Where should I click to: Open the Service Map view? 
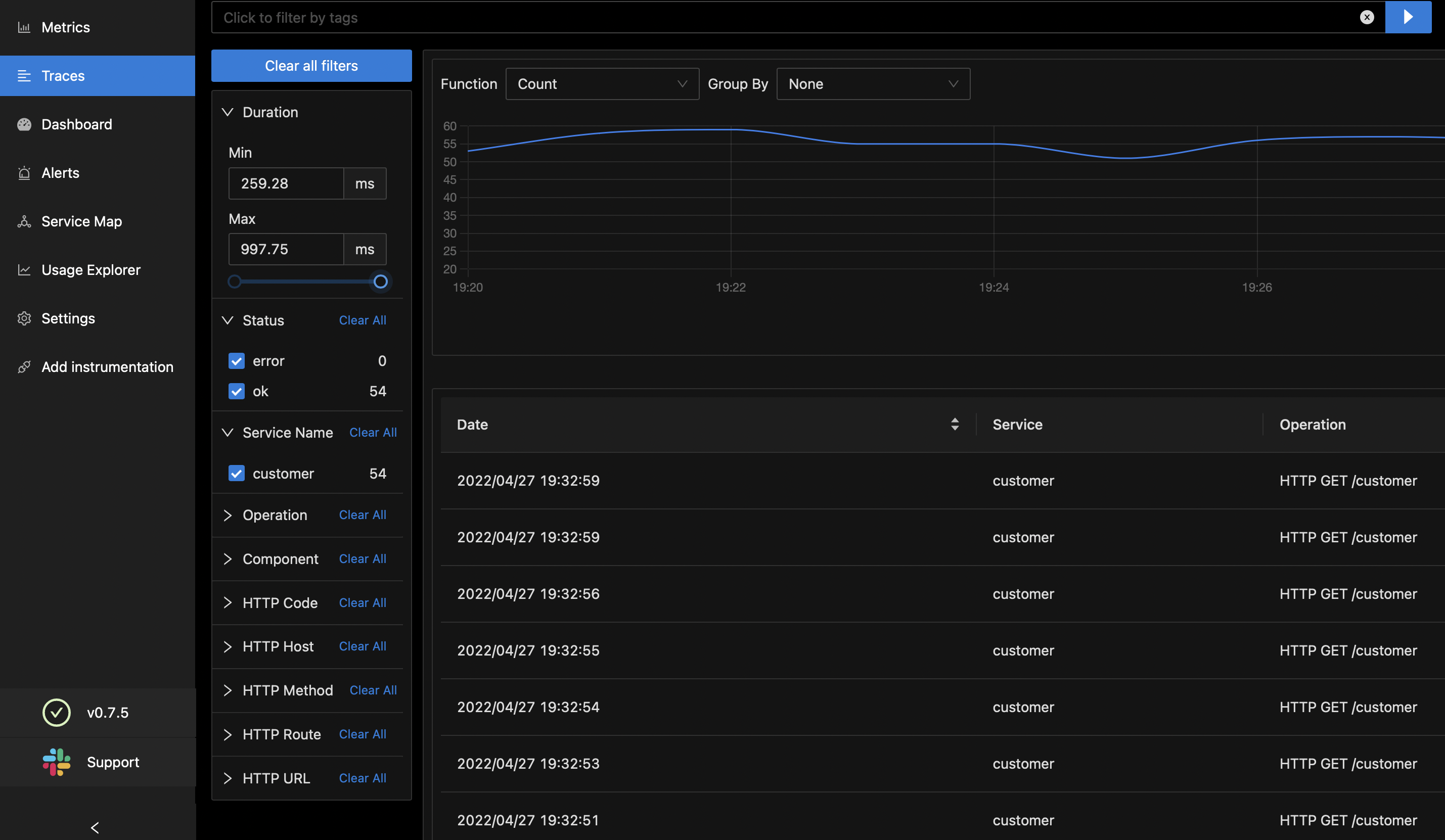click(x=81, y=221)
